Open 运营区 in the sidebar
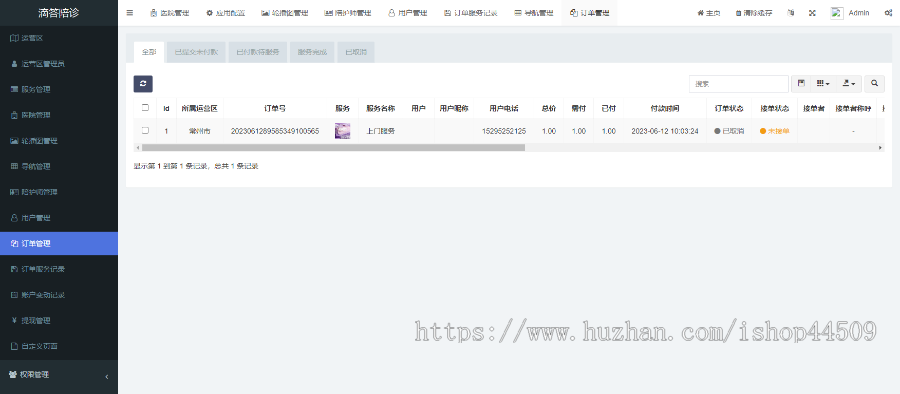The image size is (900, 394). 59,38
